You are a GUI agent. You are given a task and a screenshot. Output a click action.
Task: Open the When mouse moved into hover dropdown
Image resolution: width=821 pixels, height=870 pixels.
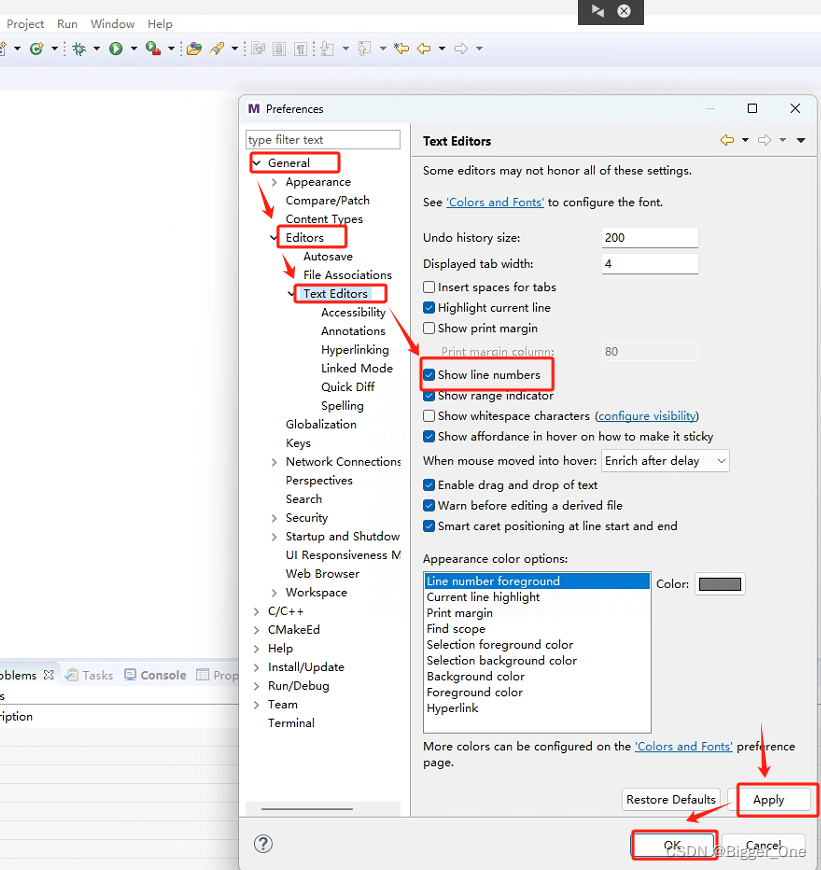(665, 461)
